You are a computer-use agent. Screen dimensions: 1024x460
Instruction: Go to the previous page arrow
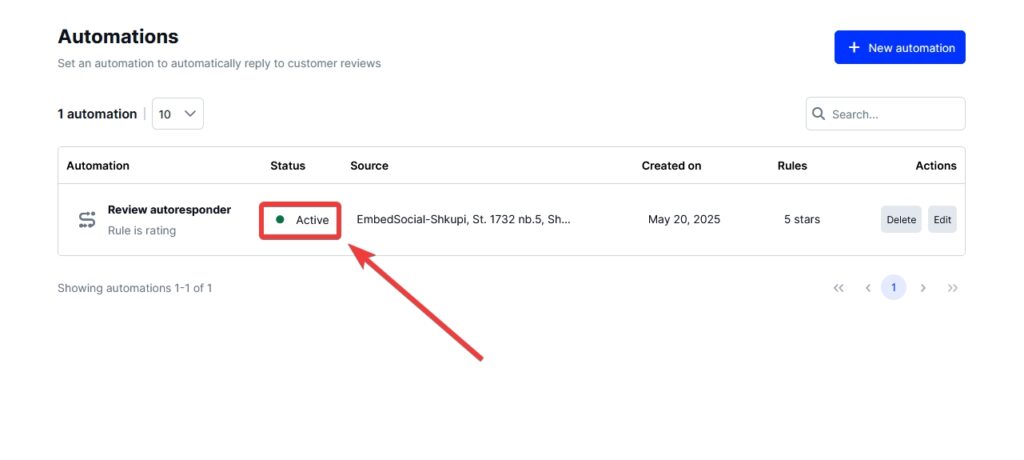tap(868, 288)
